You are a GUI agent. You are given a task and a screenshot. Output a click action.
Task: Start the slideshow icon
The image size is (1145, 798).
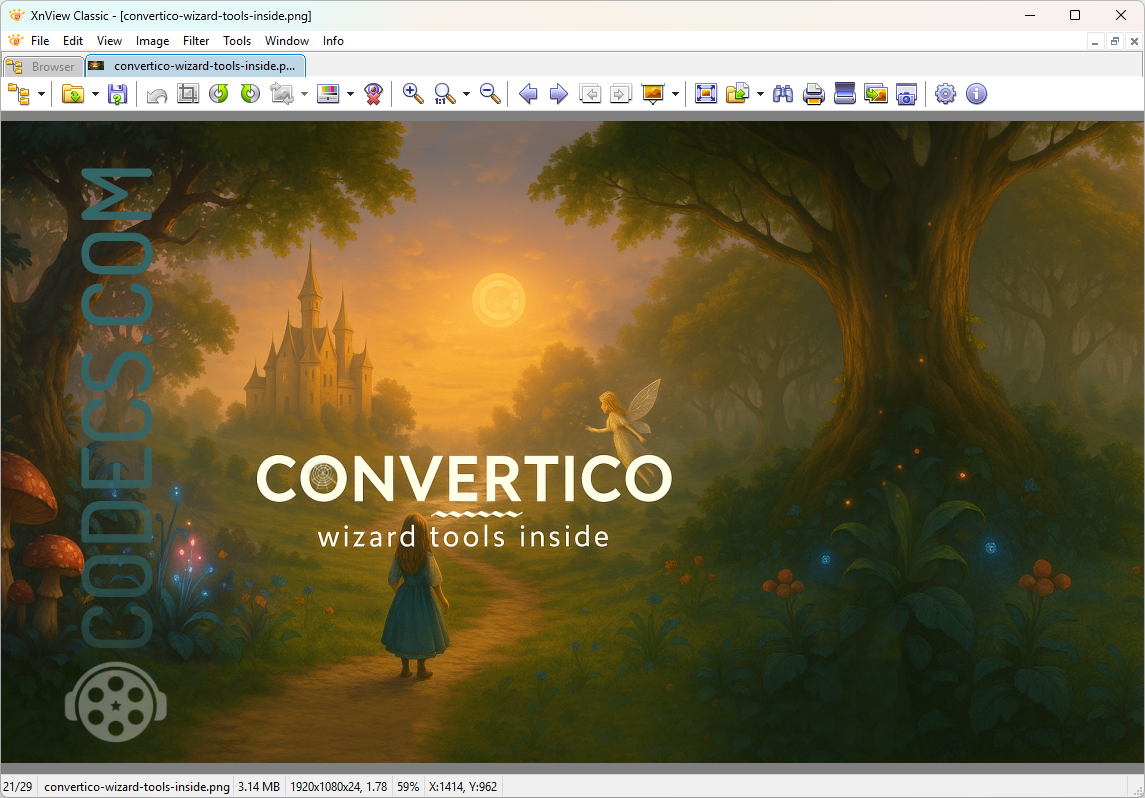coord(653,94)
